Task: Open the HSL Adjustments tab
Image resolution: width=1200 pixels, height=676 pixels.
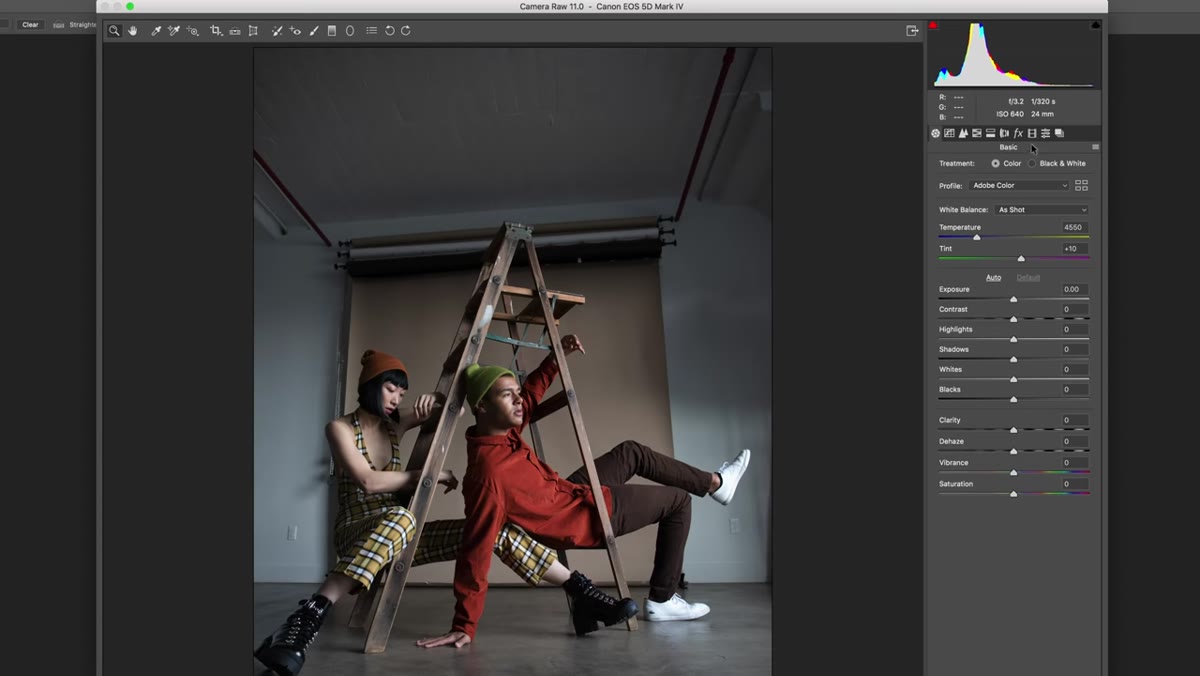Action: click(x=977, y=133)
